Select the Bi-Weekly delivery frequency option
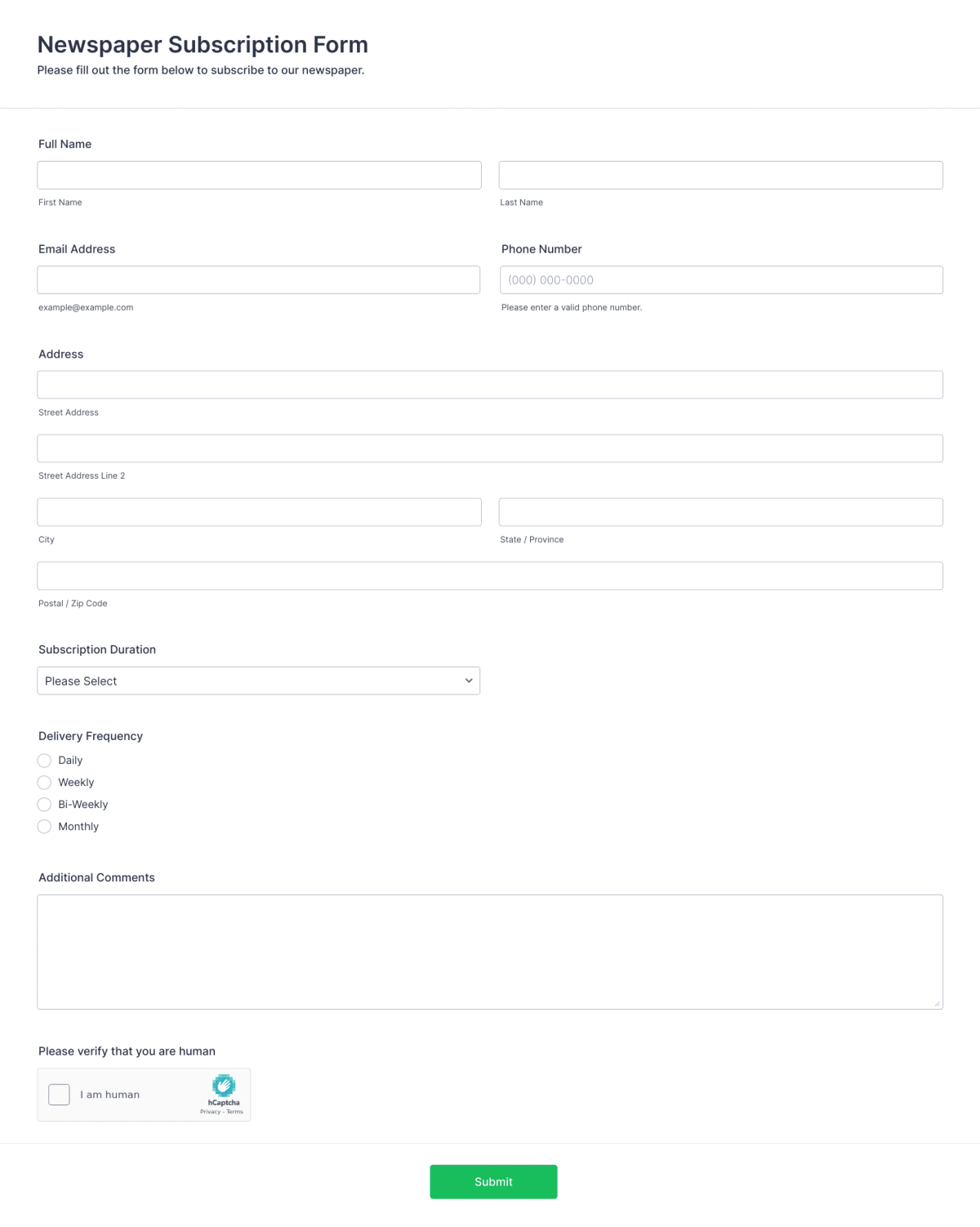Image resolution: width=980 pixels, height=1227 pixels. pos(44,805)
